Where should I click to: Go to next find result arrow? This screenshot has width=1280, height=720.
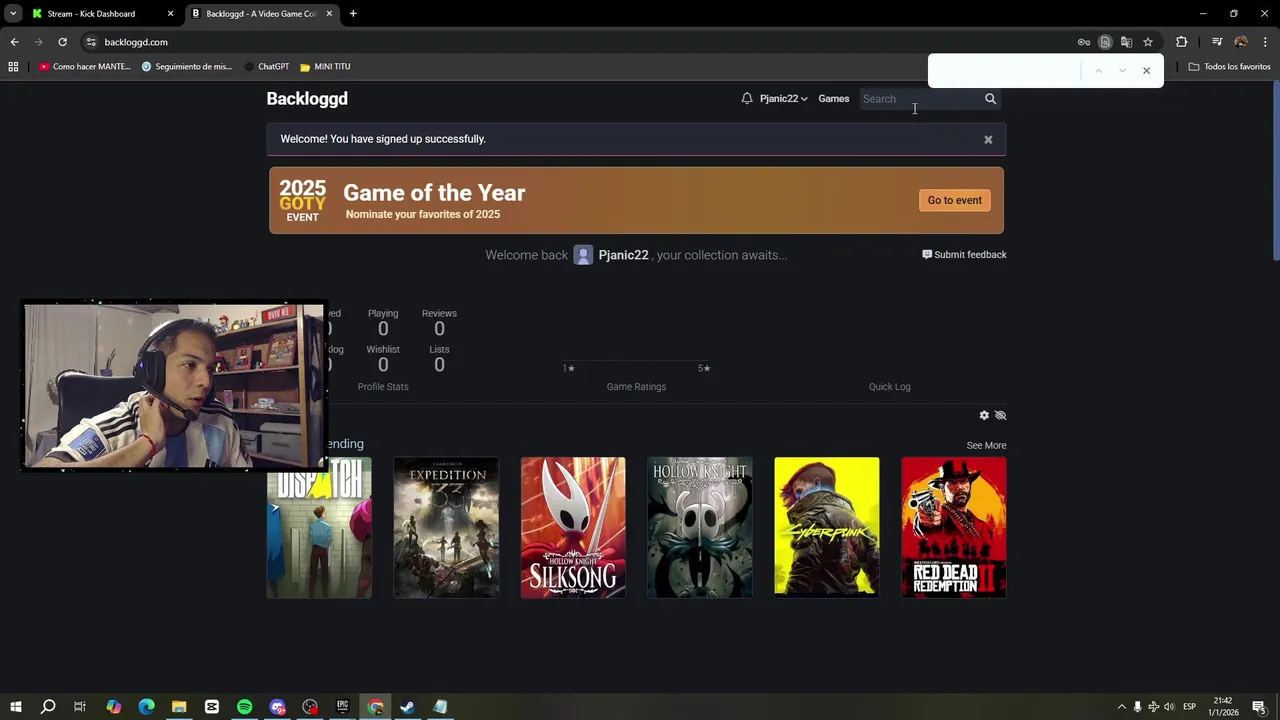[1122, 71]
